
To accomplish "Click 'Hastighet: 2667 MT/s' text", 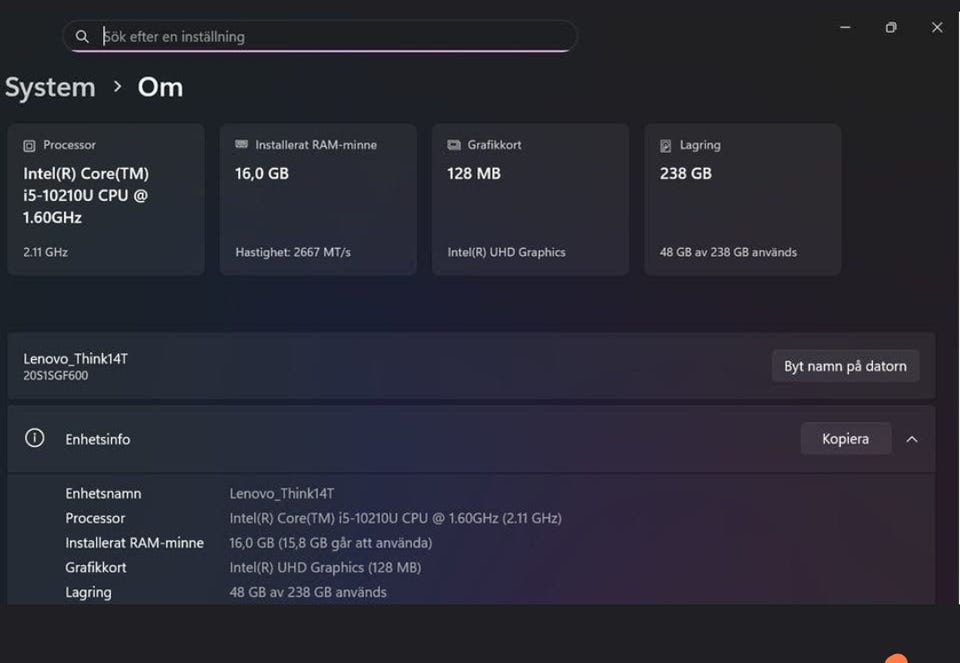I will pyautogui.click(x=293, y=252).
